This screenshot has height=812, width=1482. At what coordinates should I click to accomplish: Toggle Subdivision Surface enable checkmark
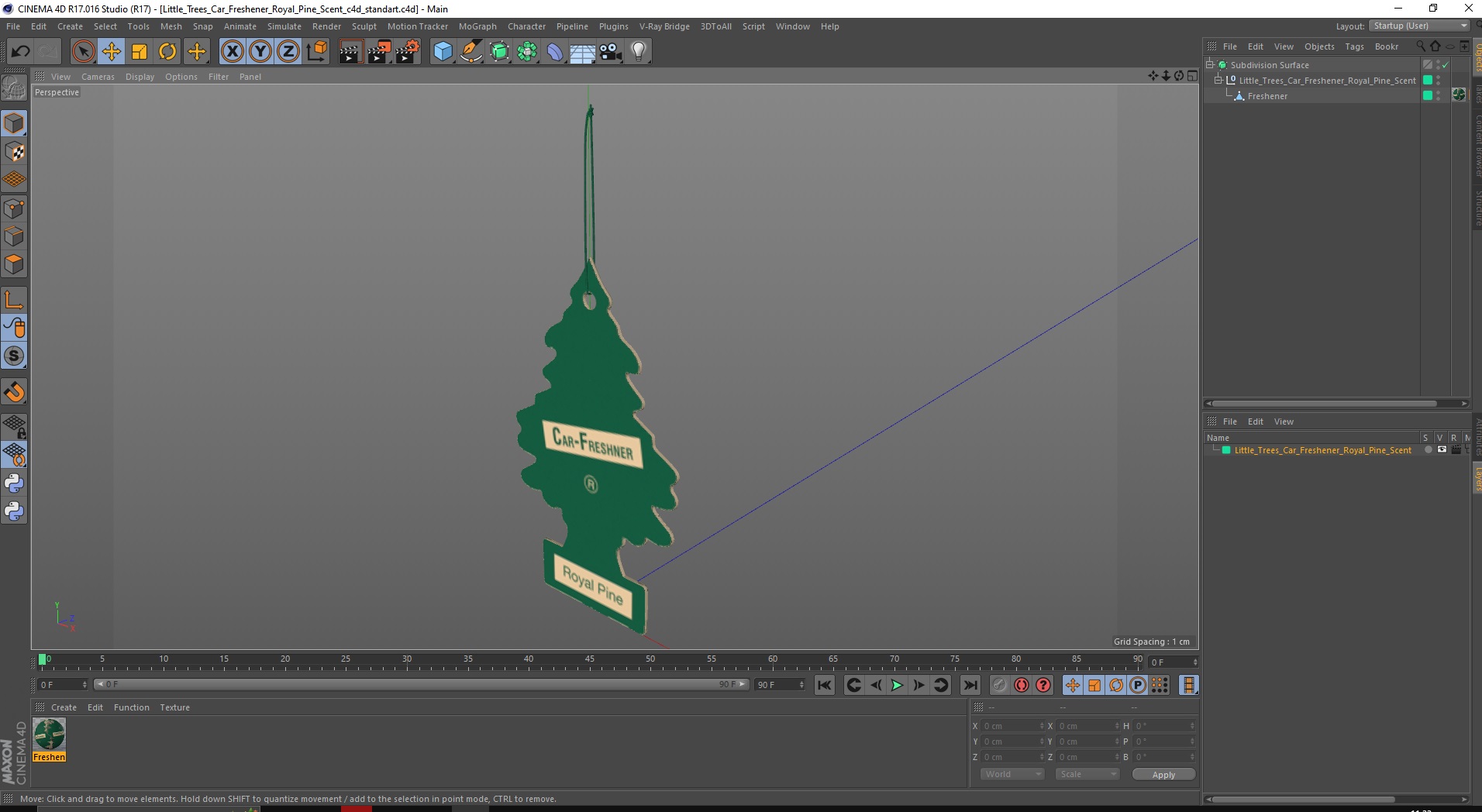tap(1446, 65)
